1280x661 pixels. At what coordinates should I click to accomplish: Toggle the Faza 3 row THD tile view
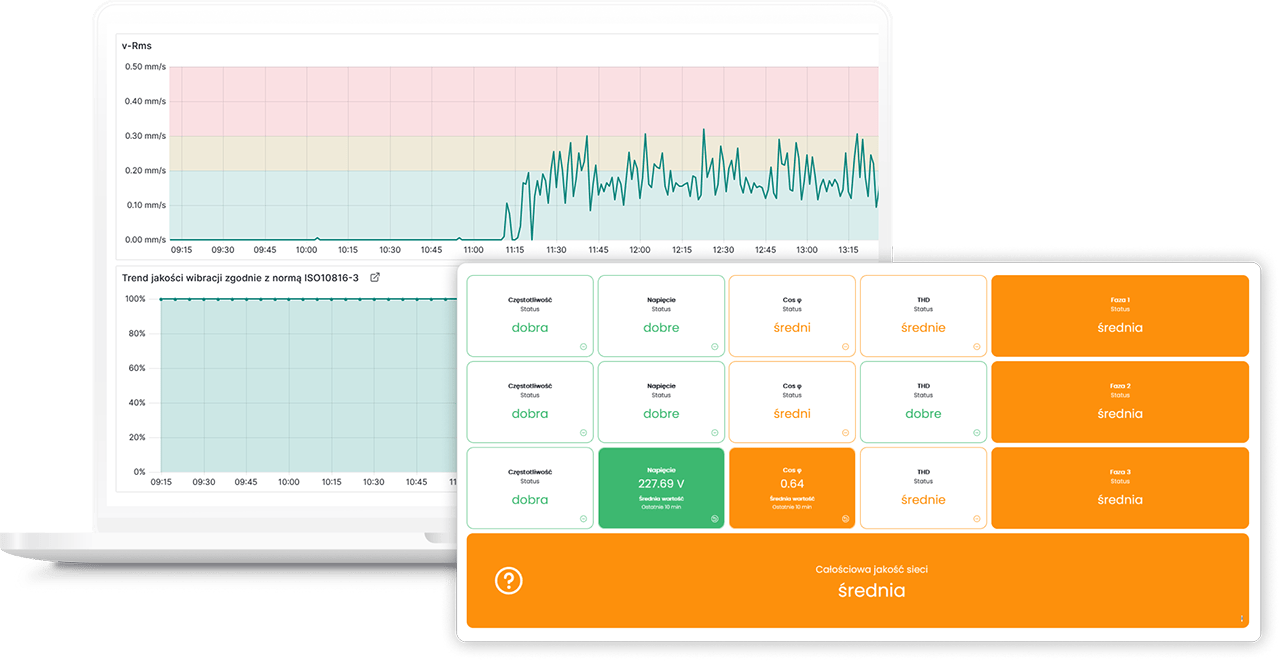pos(976,519)
